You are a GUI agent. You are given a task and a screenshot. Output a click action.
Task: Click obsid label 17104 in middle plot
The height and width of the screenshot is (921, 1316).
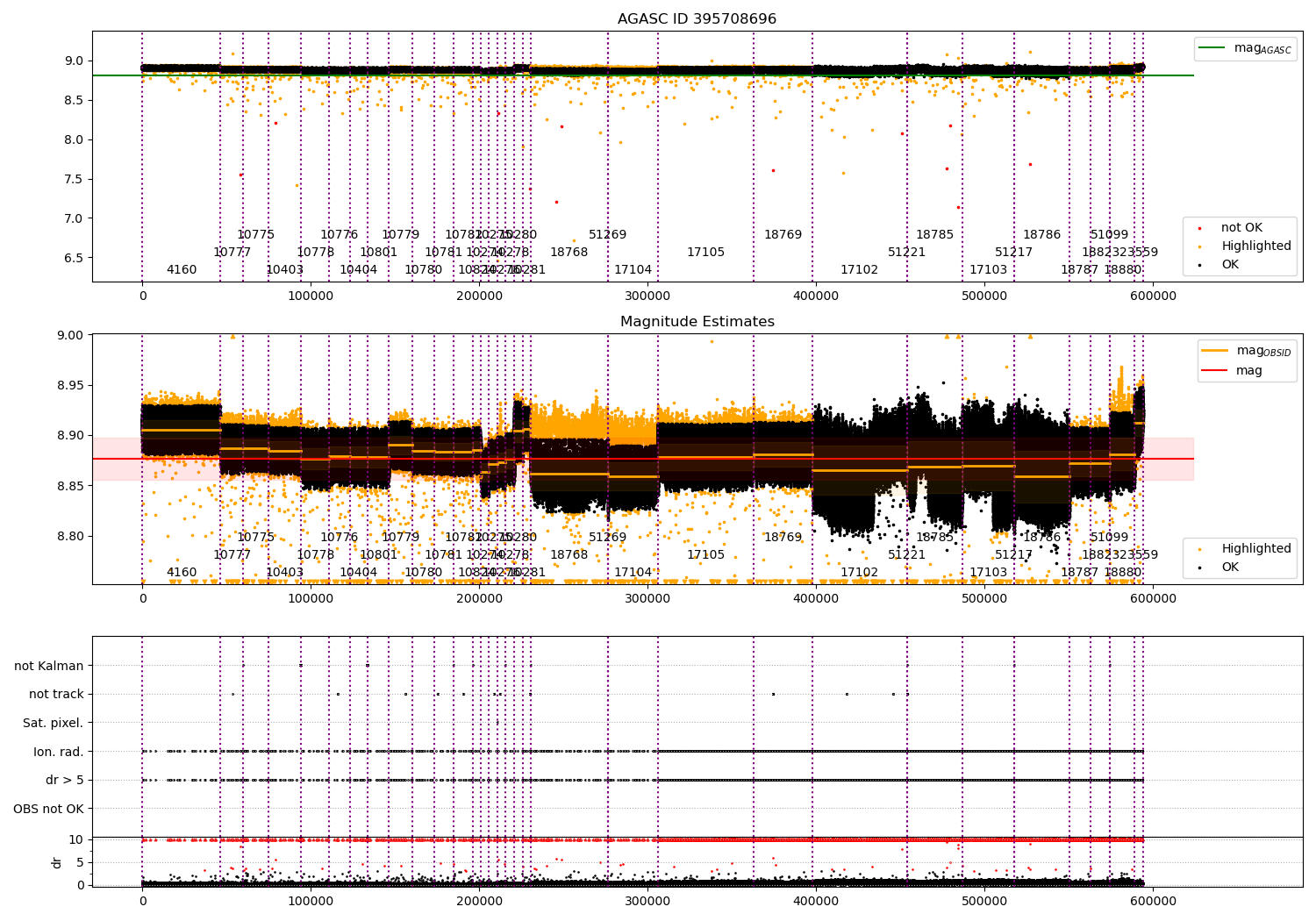[x=633, y=573]
